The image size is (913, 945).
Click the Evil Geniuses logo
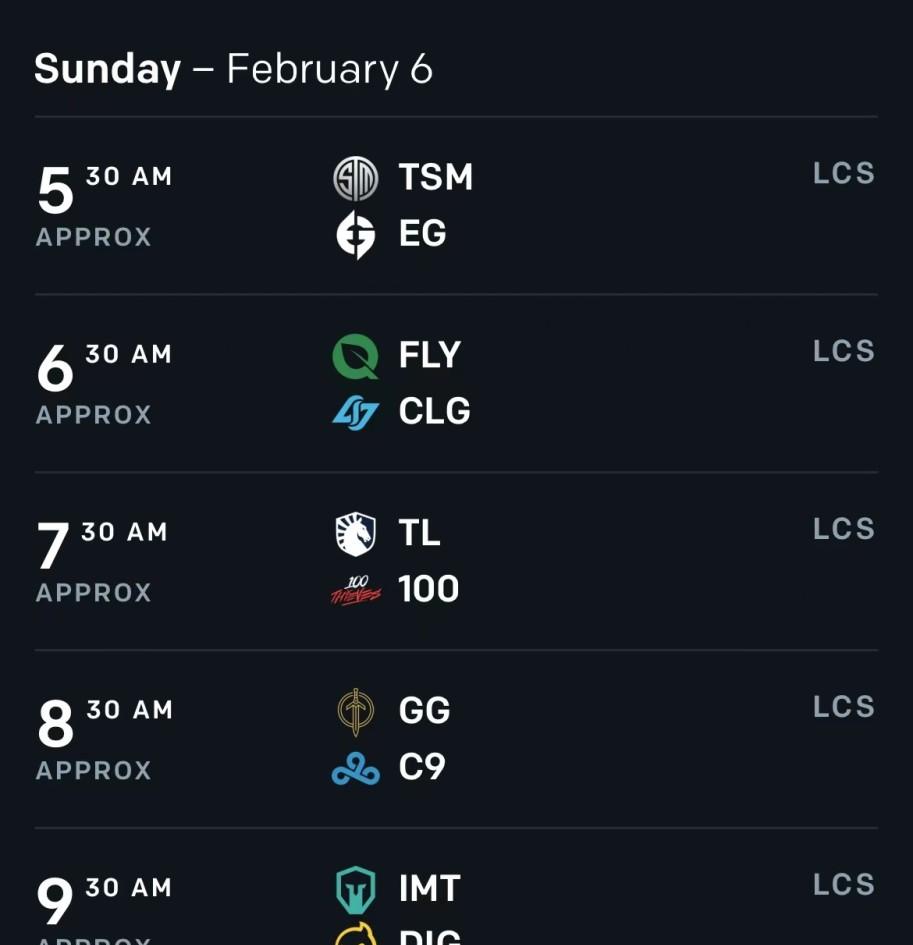356,234
